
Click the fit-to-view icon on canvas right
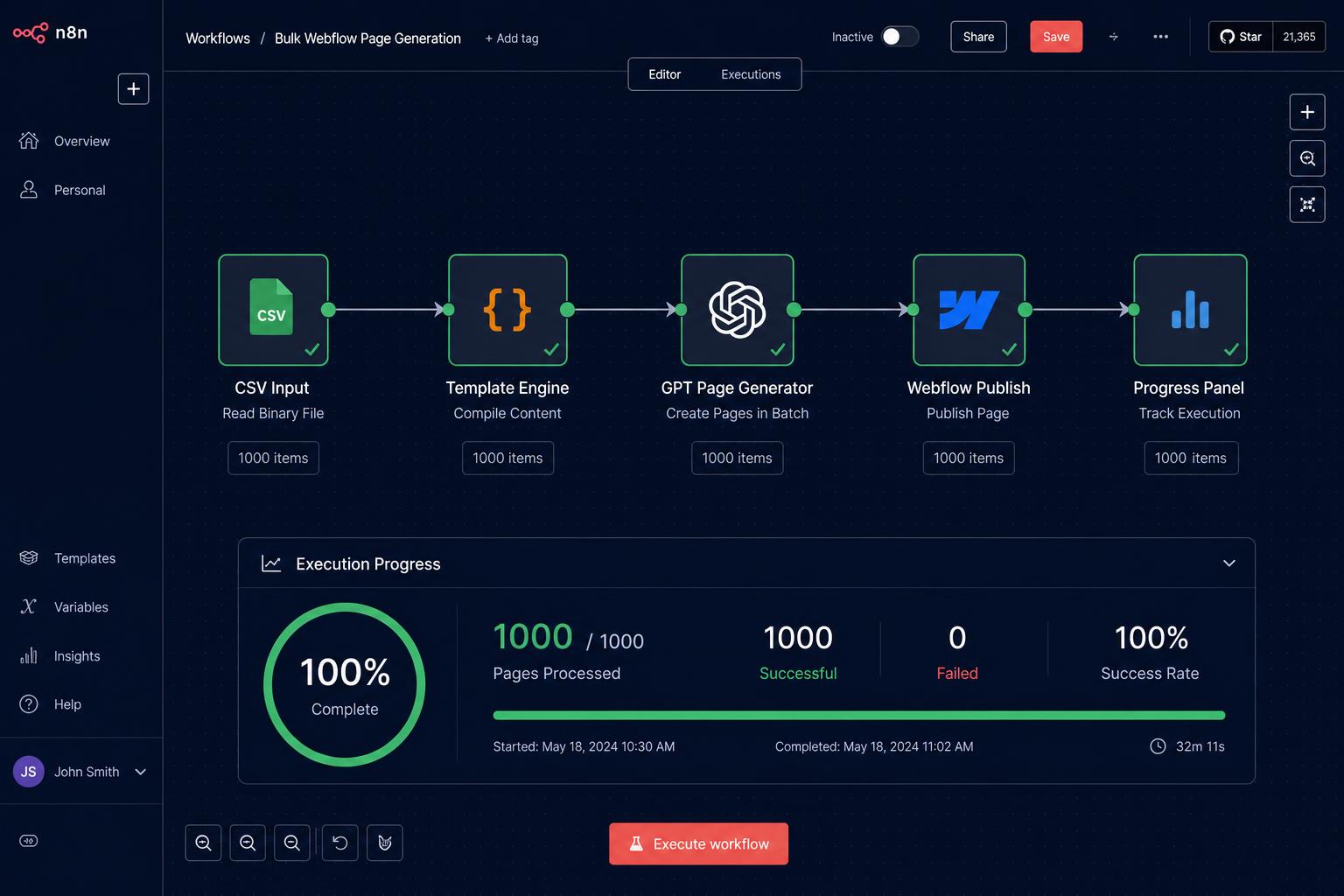click(x=1307, y=205)
